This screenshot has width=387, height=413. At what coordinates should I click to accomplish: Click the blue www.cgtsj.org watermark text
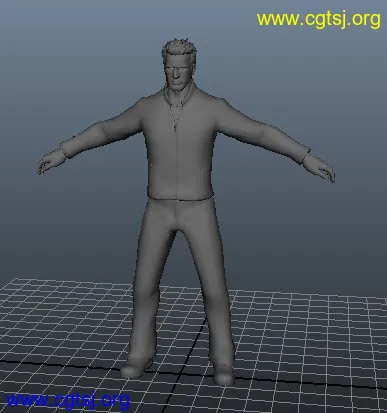tap(68, 400)
